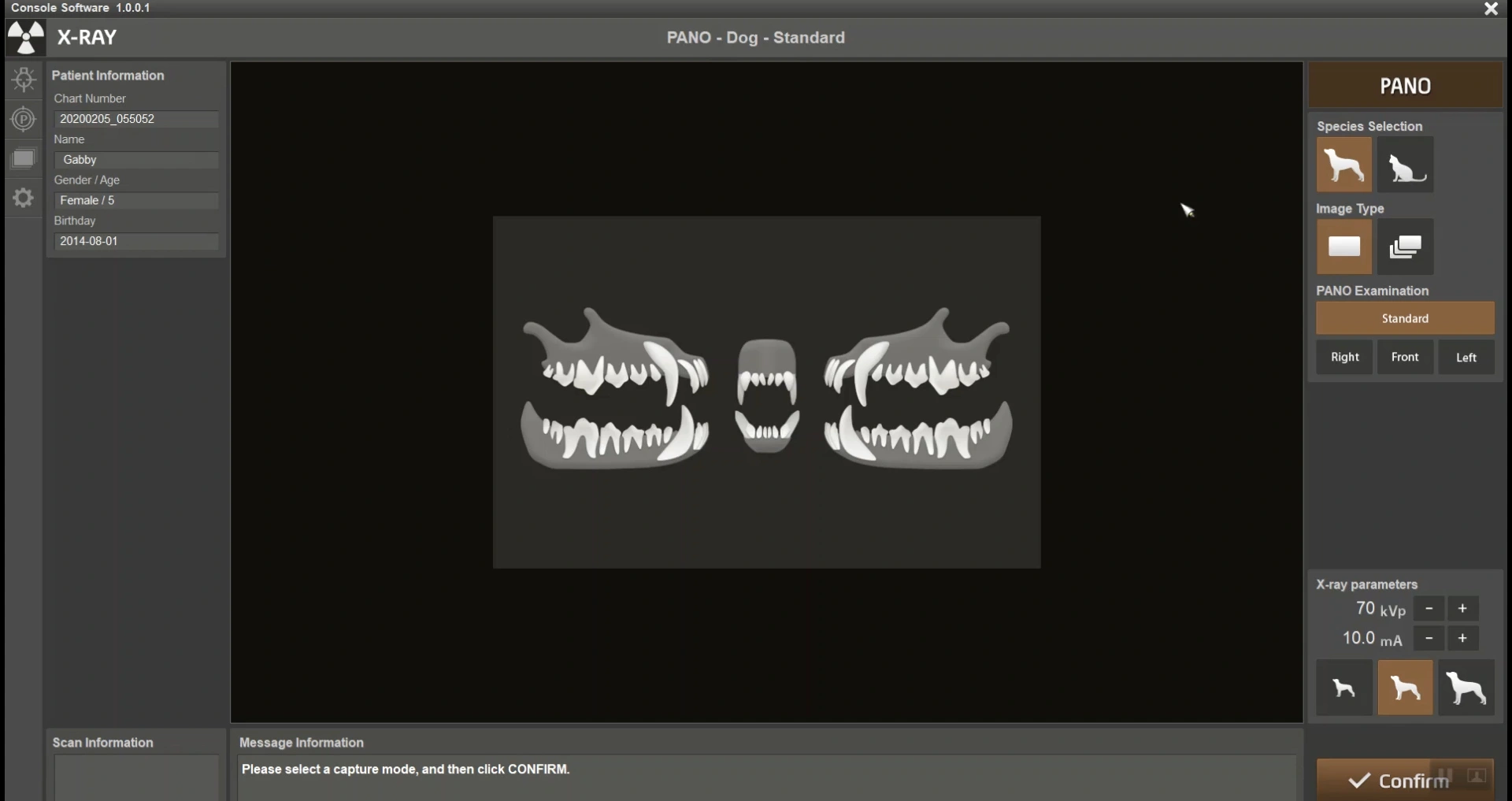The height and width of the screenshot is (801, 1512).
Task: Click the radiation X-RAY logo icon
Action: 26,38
